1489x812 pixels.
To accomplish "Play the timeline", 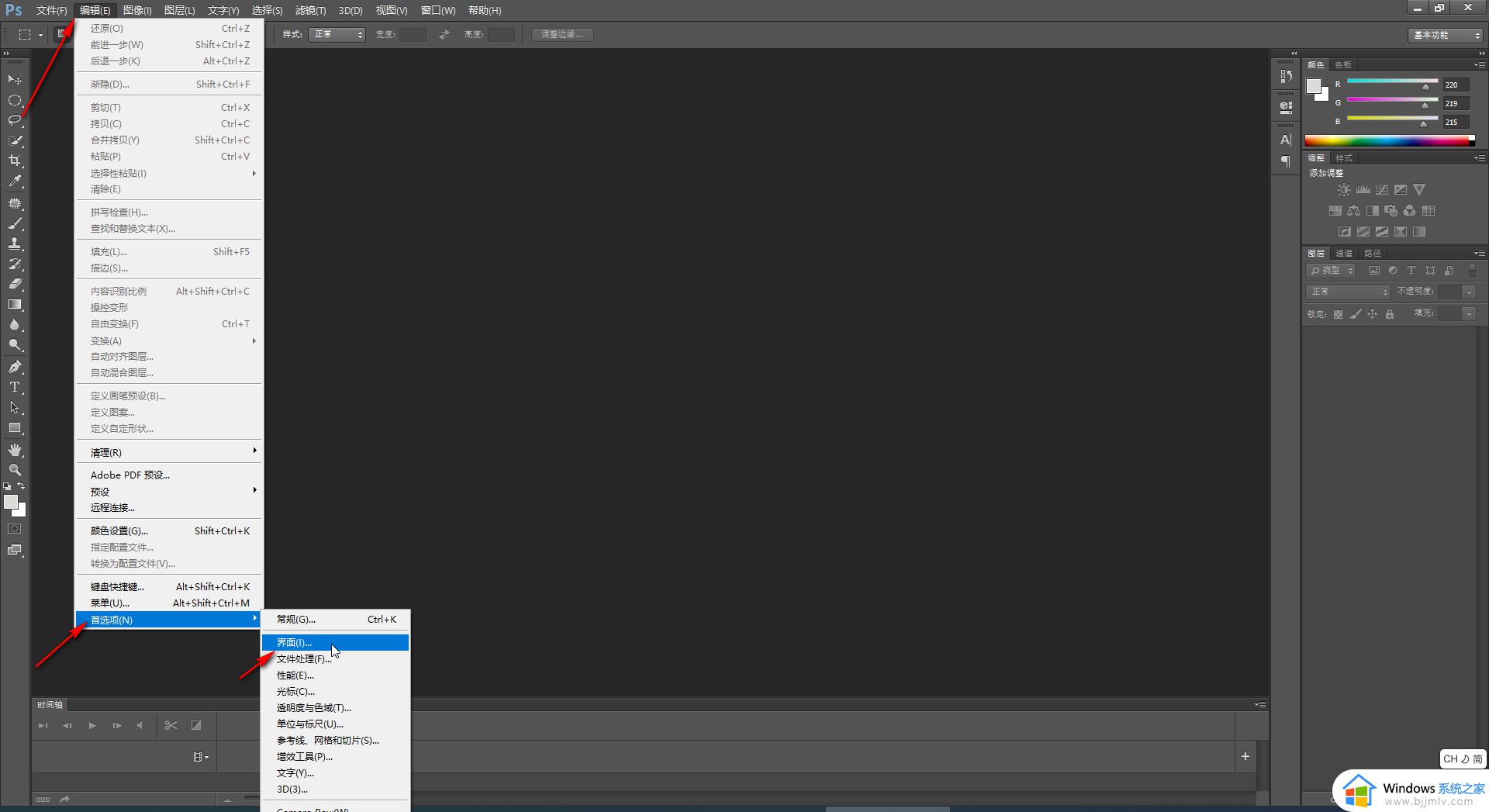I will point(92,725).
